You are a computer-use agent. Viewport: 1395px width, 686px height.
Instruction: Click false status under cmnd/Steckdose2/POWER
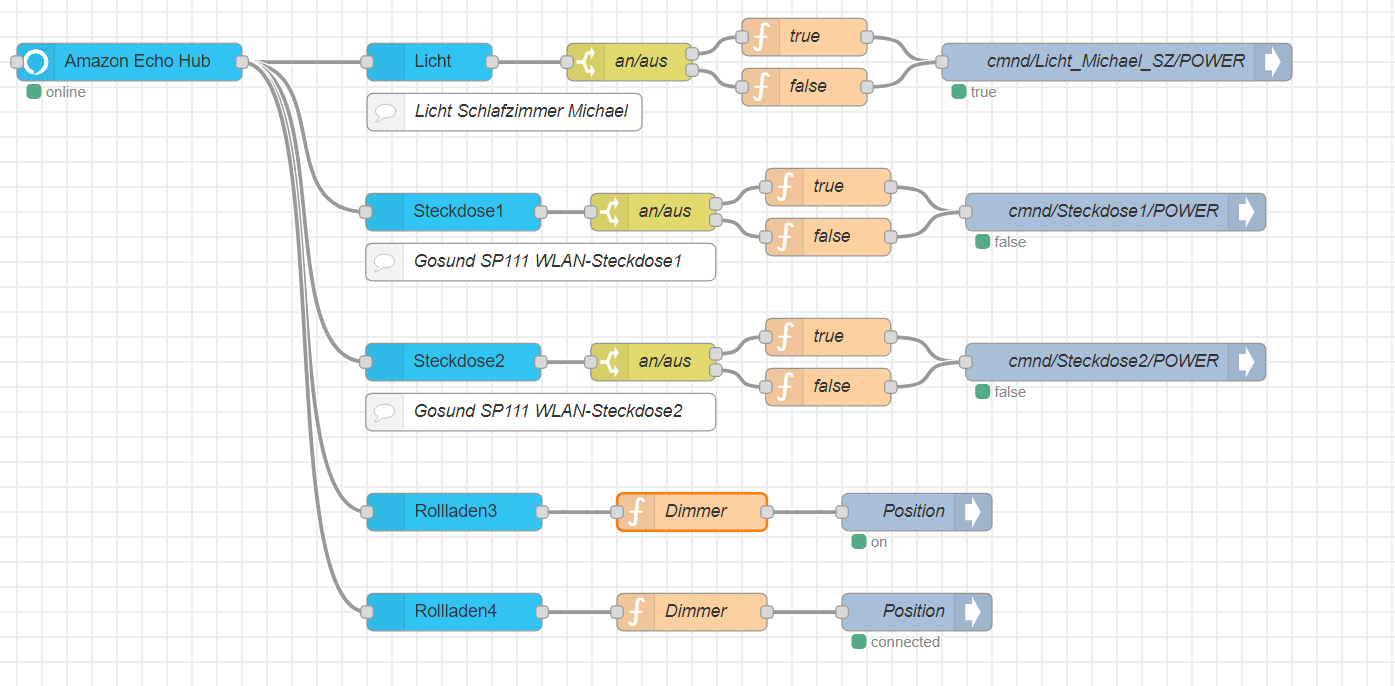coord(1001,392)
